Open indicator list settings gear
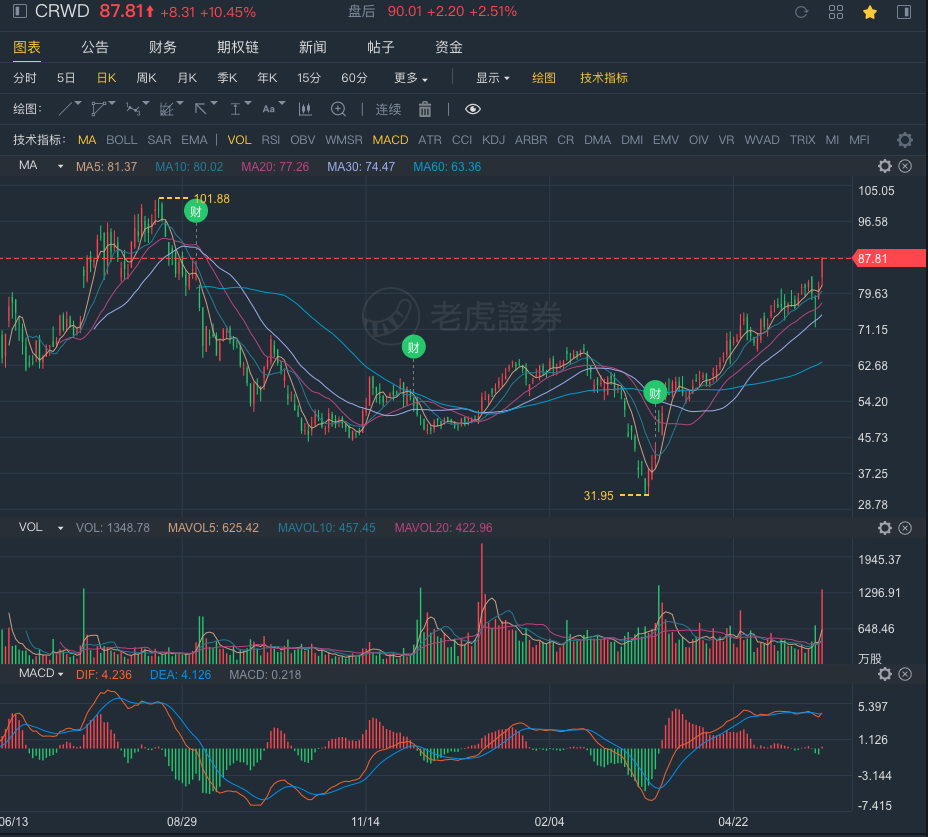928x837 pixels. (x=905, y=140)
